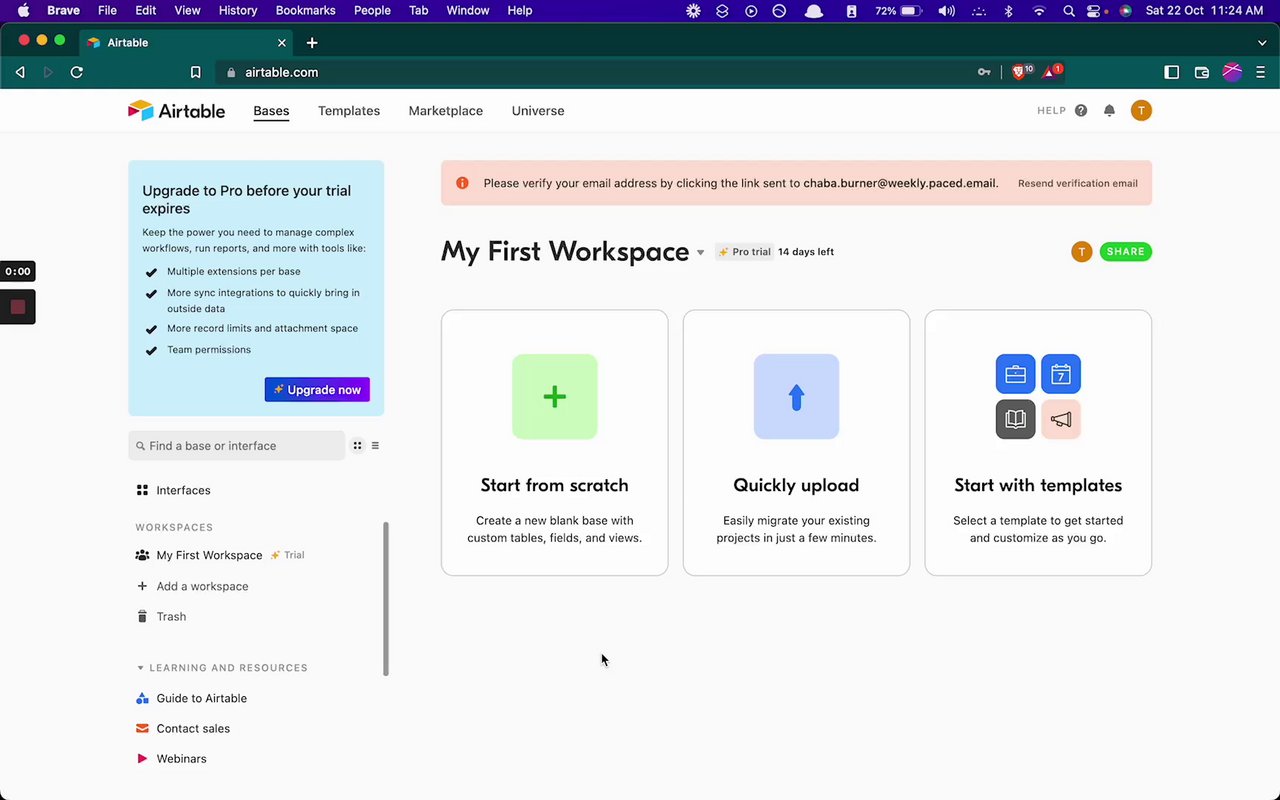Open the Wi-Fi menu bar icon
The image size is (1280, 800).
coord(1039,11)
